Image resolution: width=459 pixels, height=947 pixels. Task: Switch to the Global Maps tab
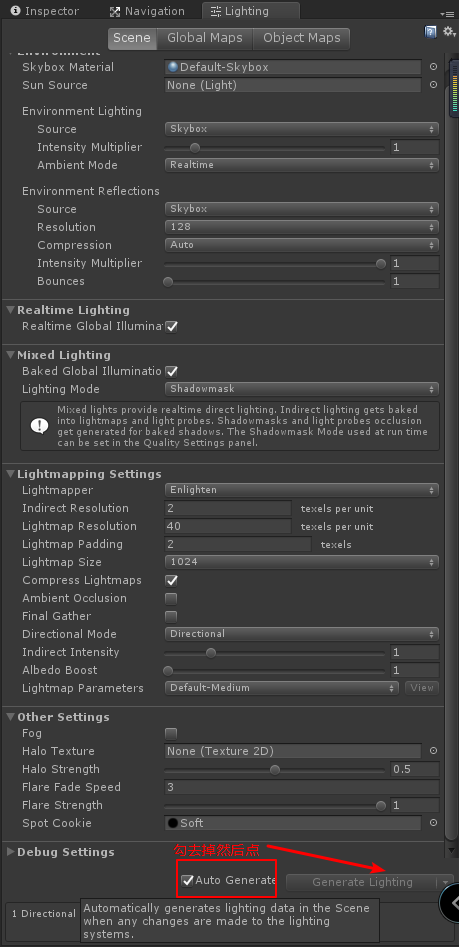pos(205,38)
